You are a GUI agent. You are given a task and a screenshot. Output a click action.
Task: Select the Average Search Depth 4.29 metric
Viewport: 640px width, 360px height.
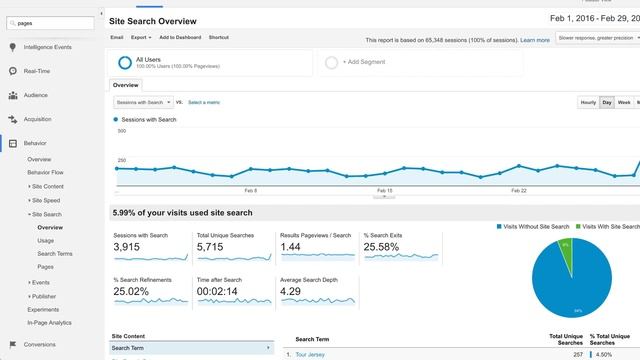tap(317, 292)
